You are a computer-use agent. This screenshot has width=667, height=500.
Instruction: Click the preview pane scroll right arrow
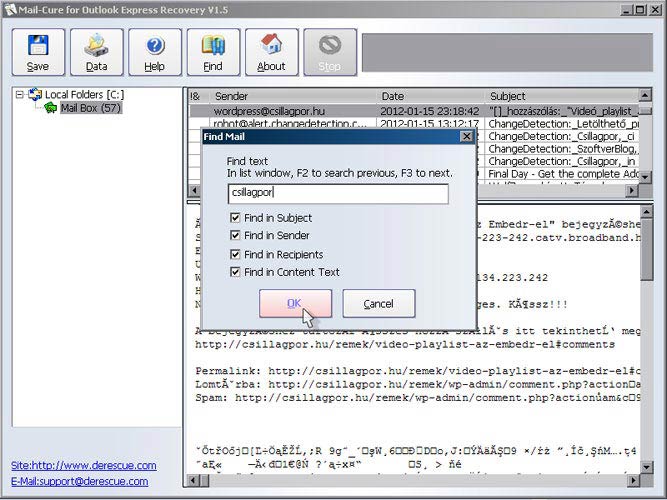click(633, 481)
